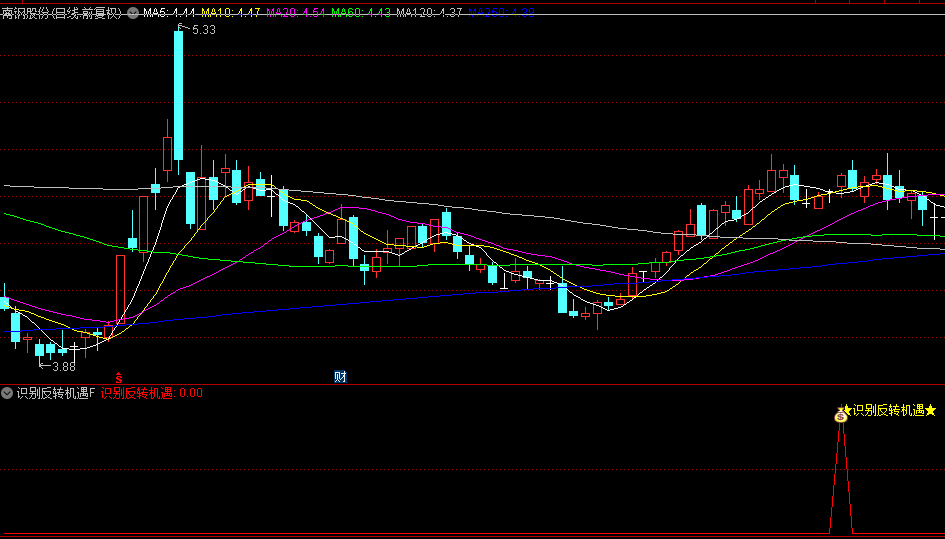Click the yellow ★识别反转机遇★ signal label
The height and width of the screenshot is (539, 945).
[x=890, y=411]
